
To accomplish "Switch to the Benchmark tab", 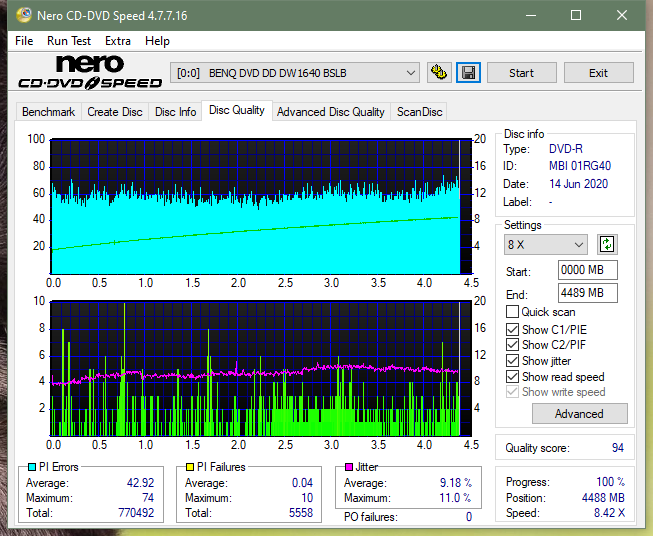I will click(49, 112).
